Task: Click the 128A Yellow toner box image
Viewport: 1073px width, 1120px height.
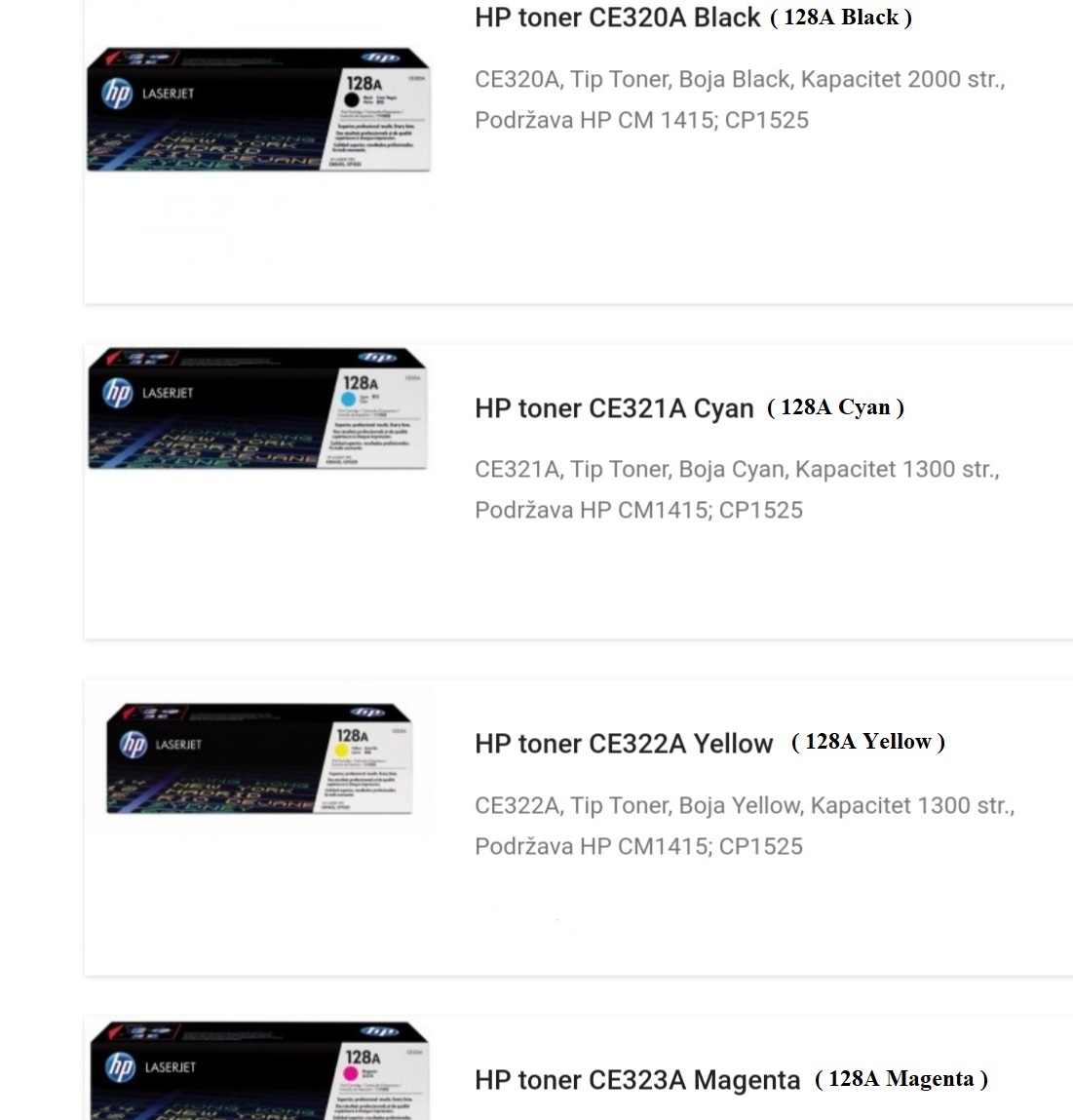Action: pos(259,758)
